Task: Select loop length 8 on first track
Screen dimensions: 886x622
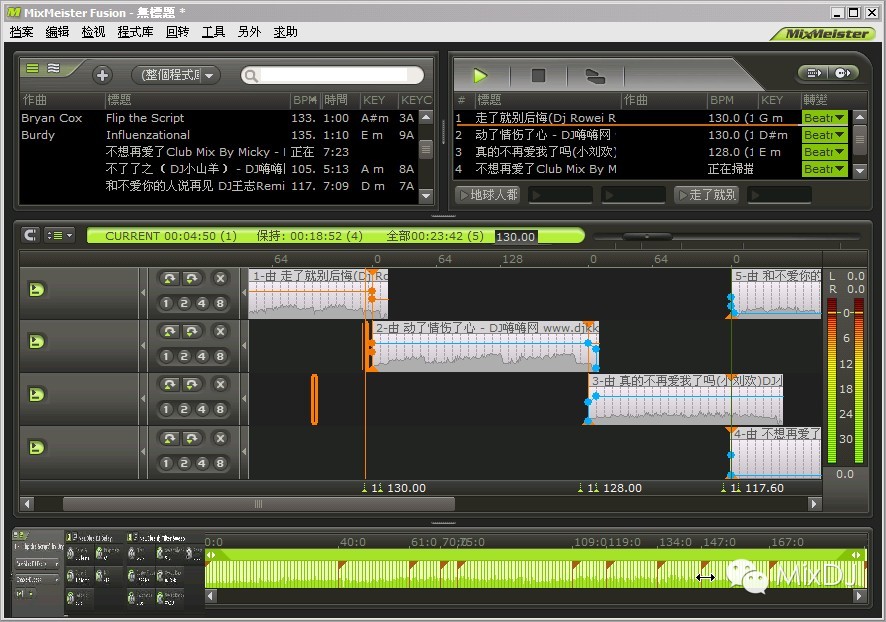Action: click(220, 303)
